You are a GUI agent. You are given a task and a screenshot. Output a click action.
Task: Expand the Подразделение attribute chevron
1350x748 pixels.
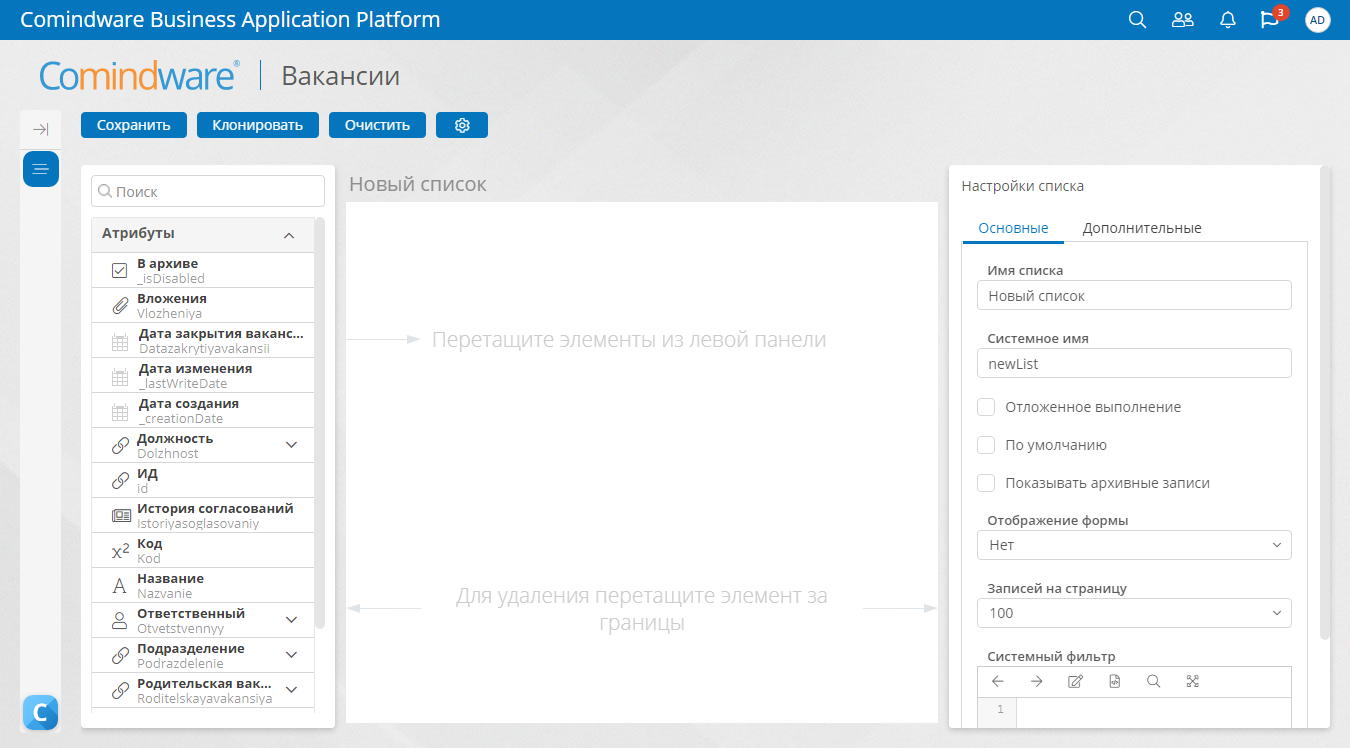click(292, 655)
